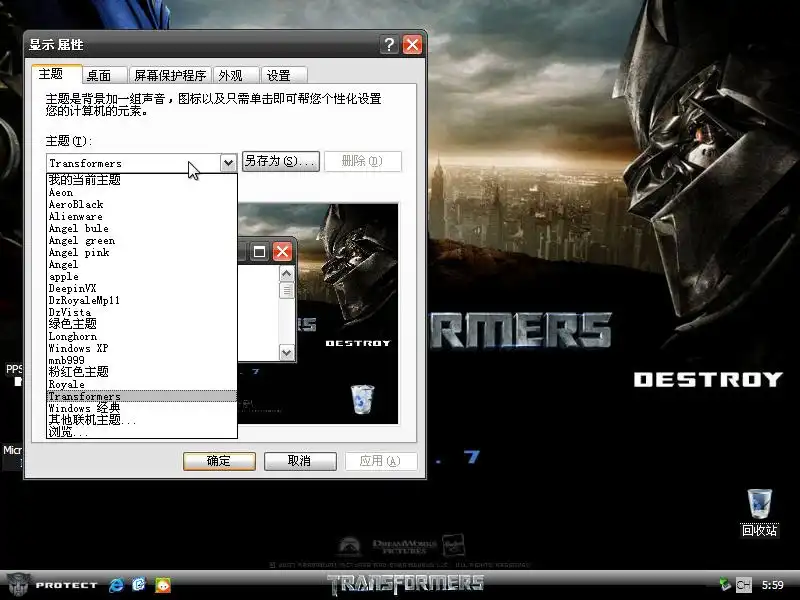The height and width of the screenshot is (600, 800).
Task: Choose 我的当前主题 from the list
Action: click(142, 180)
